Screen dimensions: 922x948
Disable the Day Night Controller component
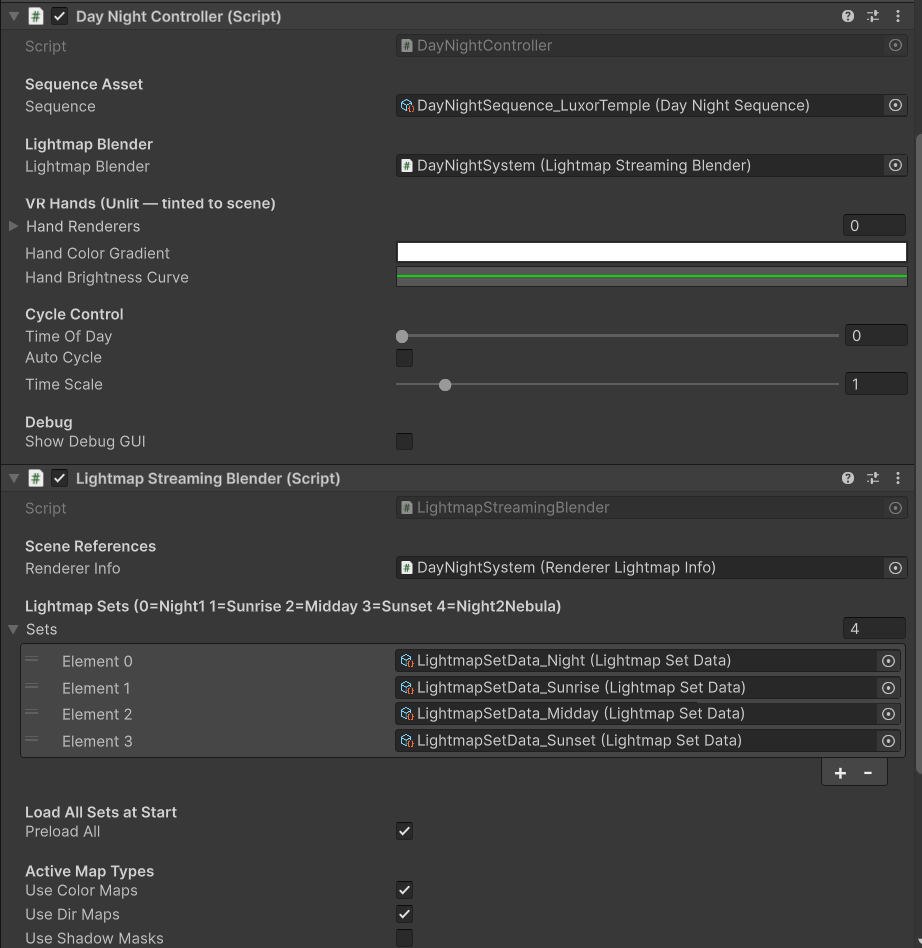pyautogui.click(x=59, y=16)
